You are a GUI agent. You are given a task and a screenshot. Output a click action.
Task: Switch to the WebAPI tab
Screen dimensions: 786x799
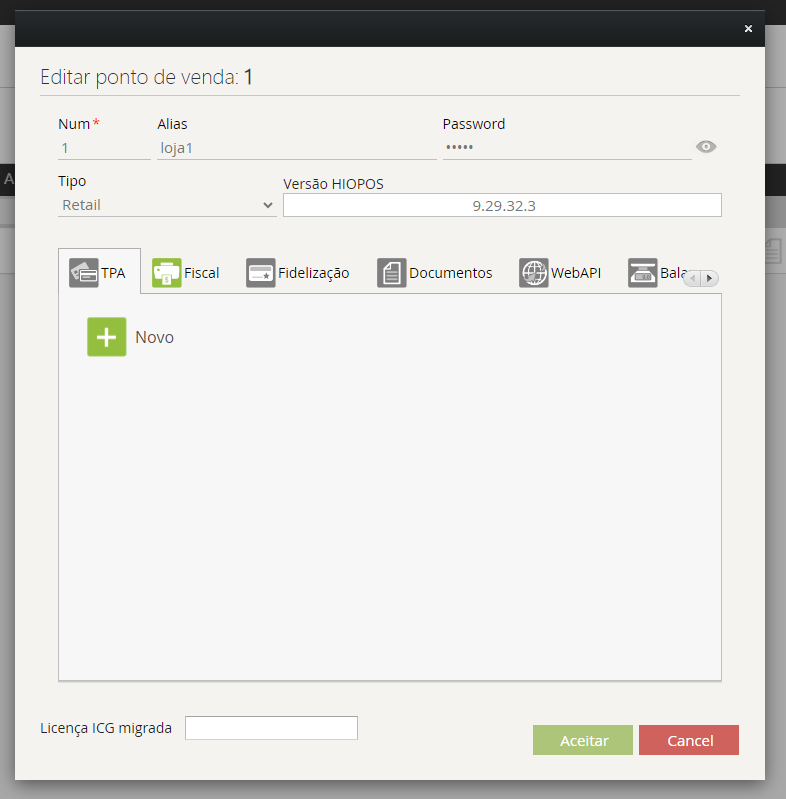point(560,273)
